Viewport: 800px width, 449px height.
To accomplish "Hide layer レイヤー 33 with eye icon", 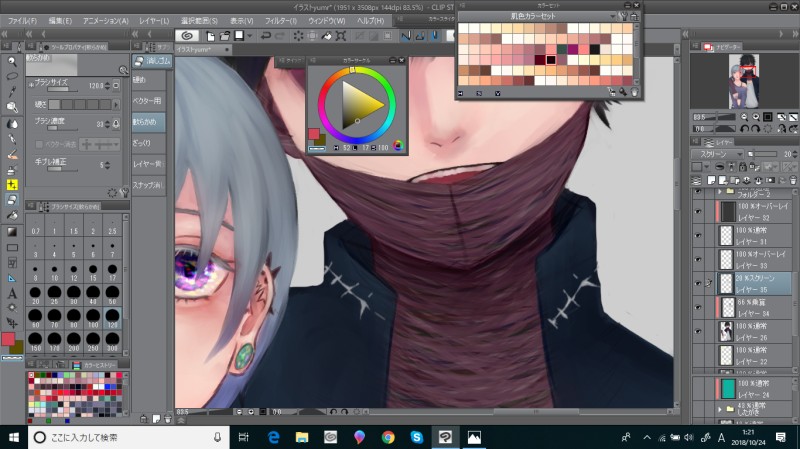I will [x=698, y=259].
